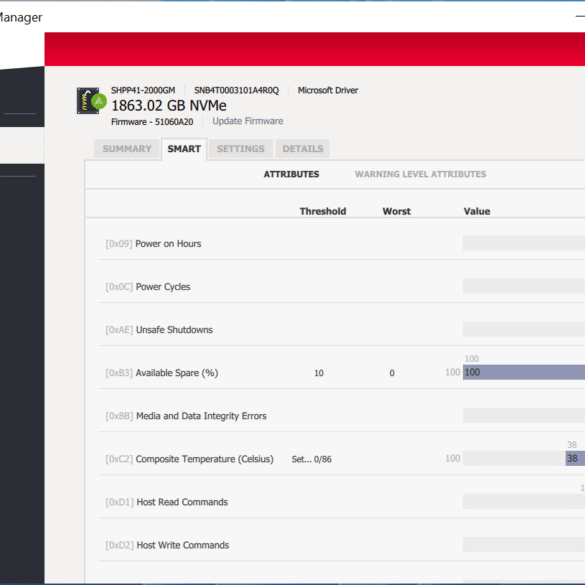Click the 1863.02 GB NVMe capacity title
This screenshot has height=585, width=585.
tap(169, 106)
